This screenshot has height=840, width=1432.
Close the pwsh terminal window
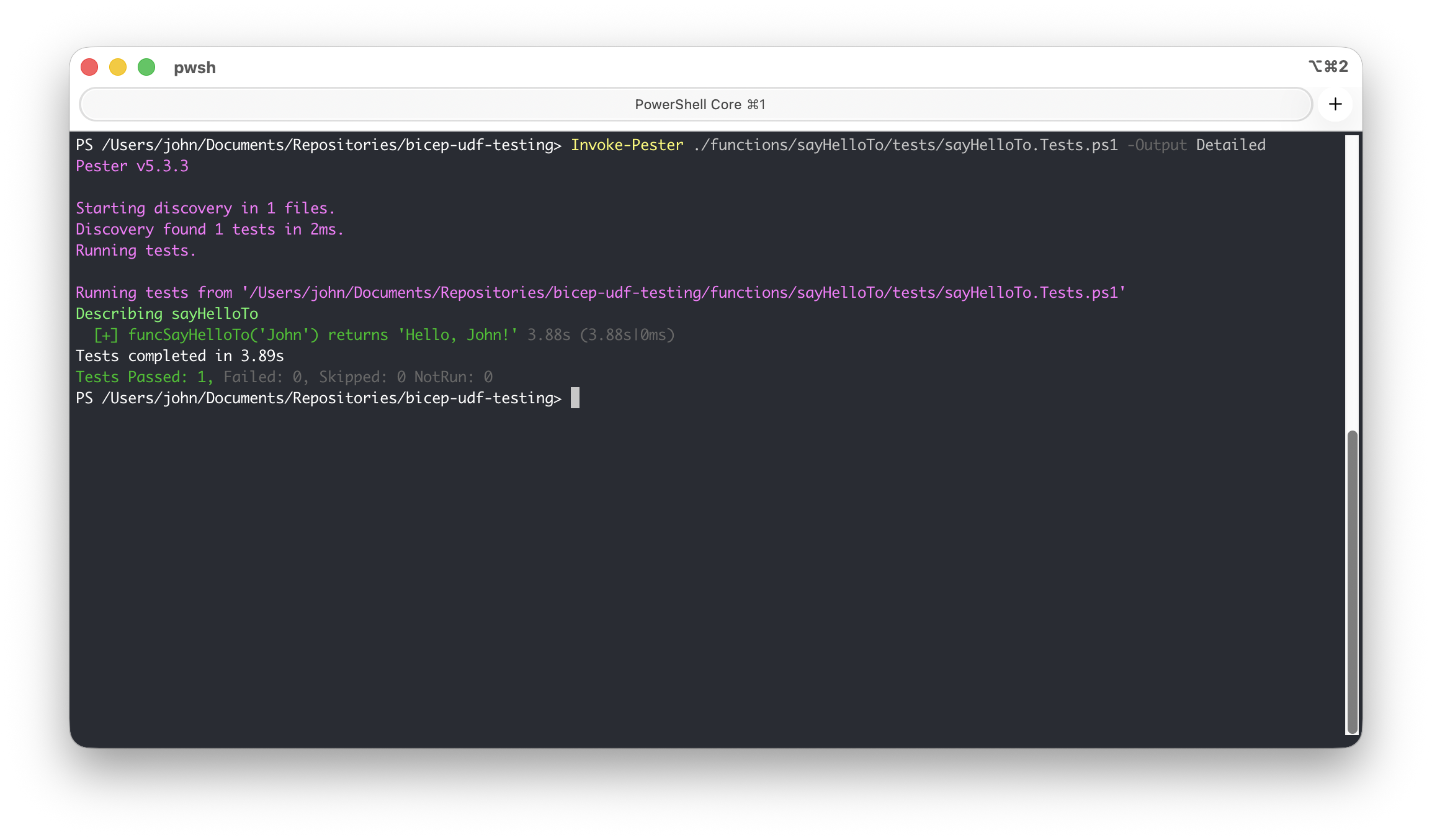click(x=89, y=67)
